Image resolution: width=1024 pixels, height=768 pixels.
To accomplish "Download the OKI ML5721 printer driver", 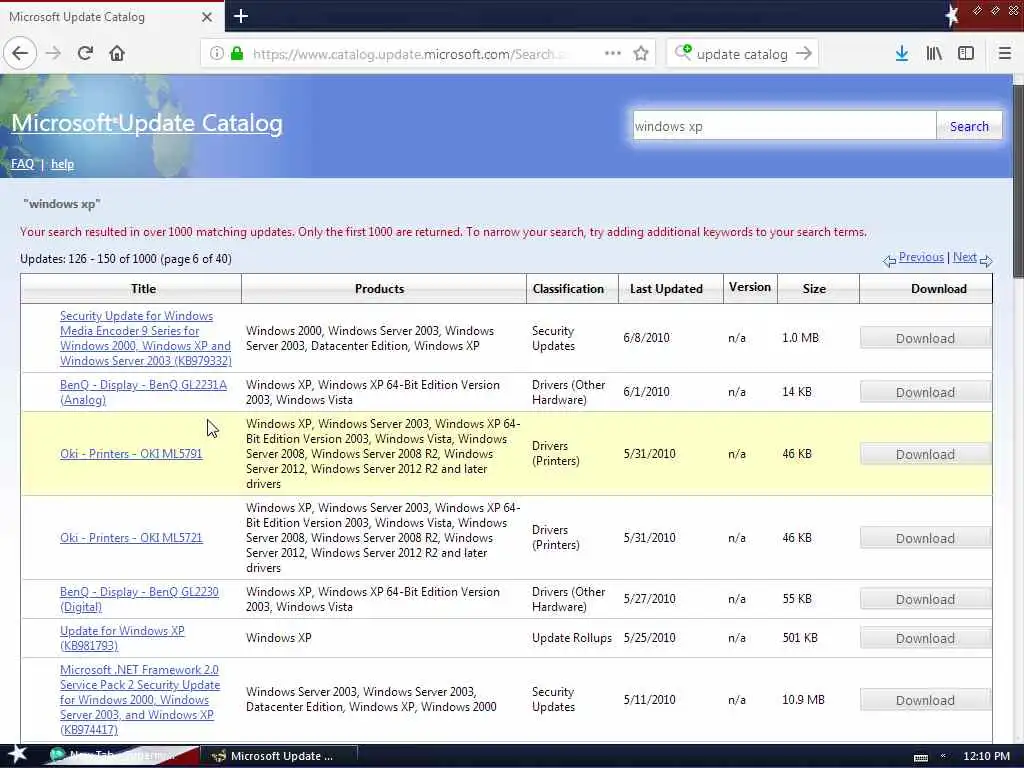I will pyautogui.click(x=925, y=539).
